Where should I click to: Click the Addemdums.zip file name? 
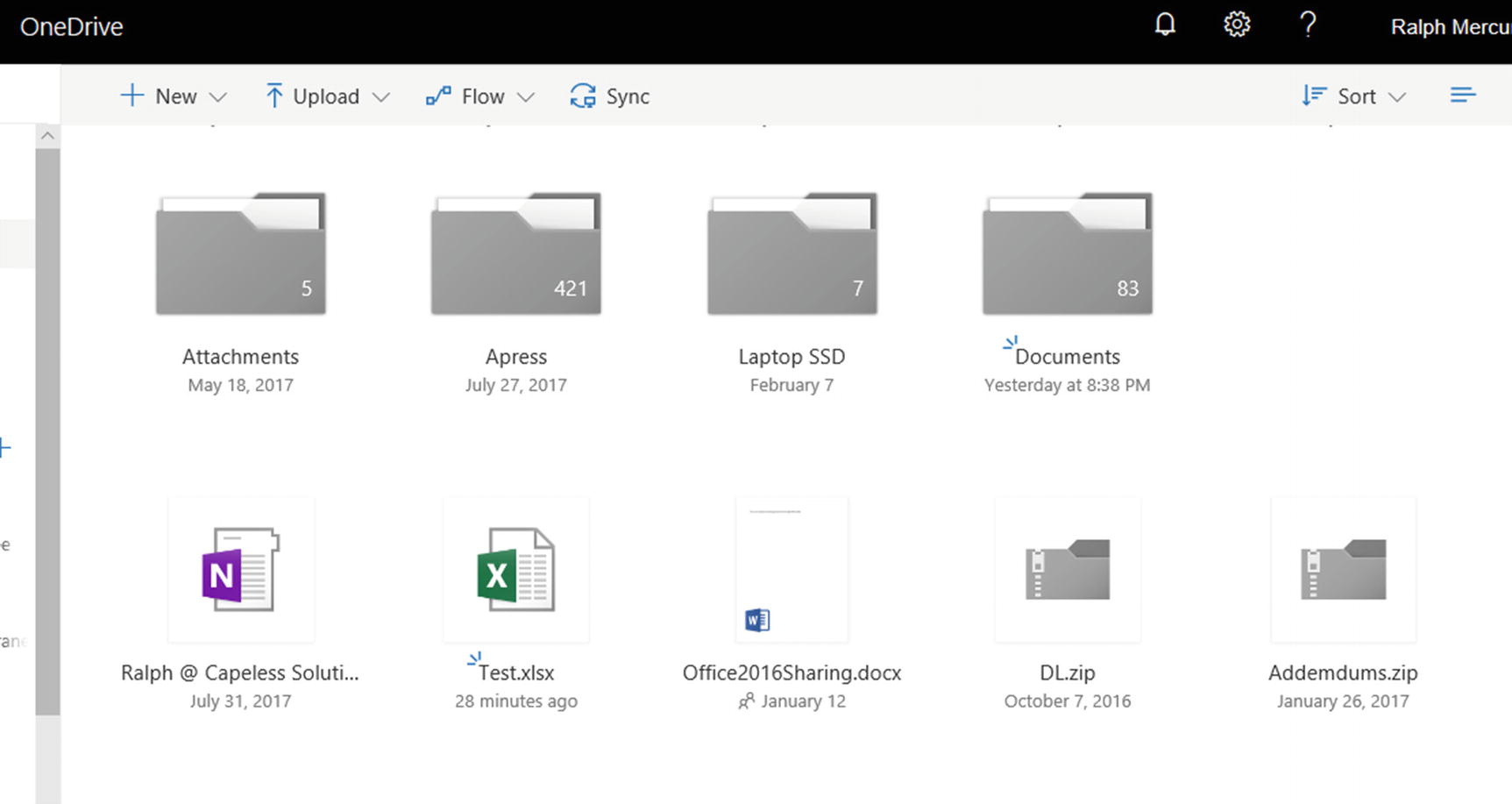point(1343,672)
